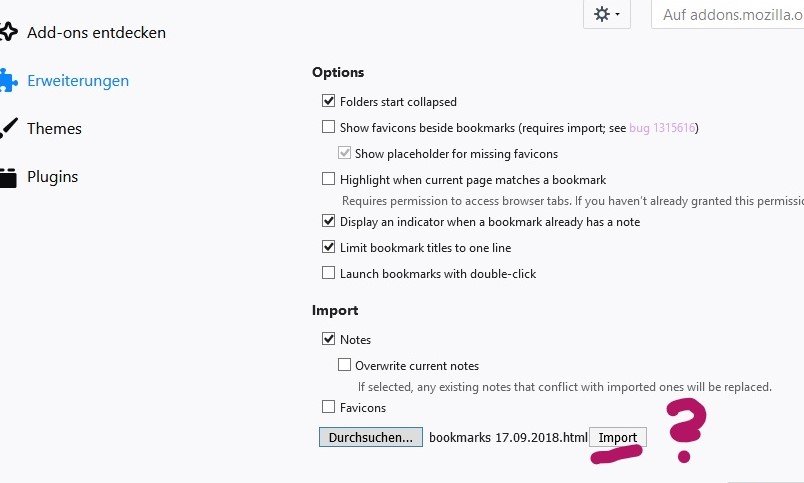This screenshot has width=804, height=483.
Task: Enable Show favicons beside bookmarks
Action: (329, 127)
